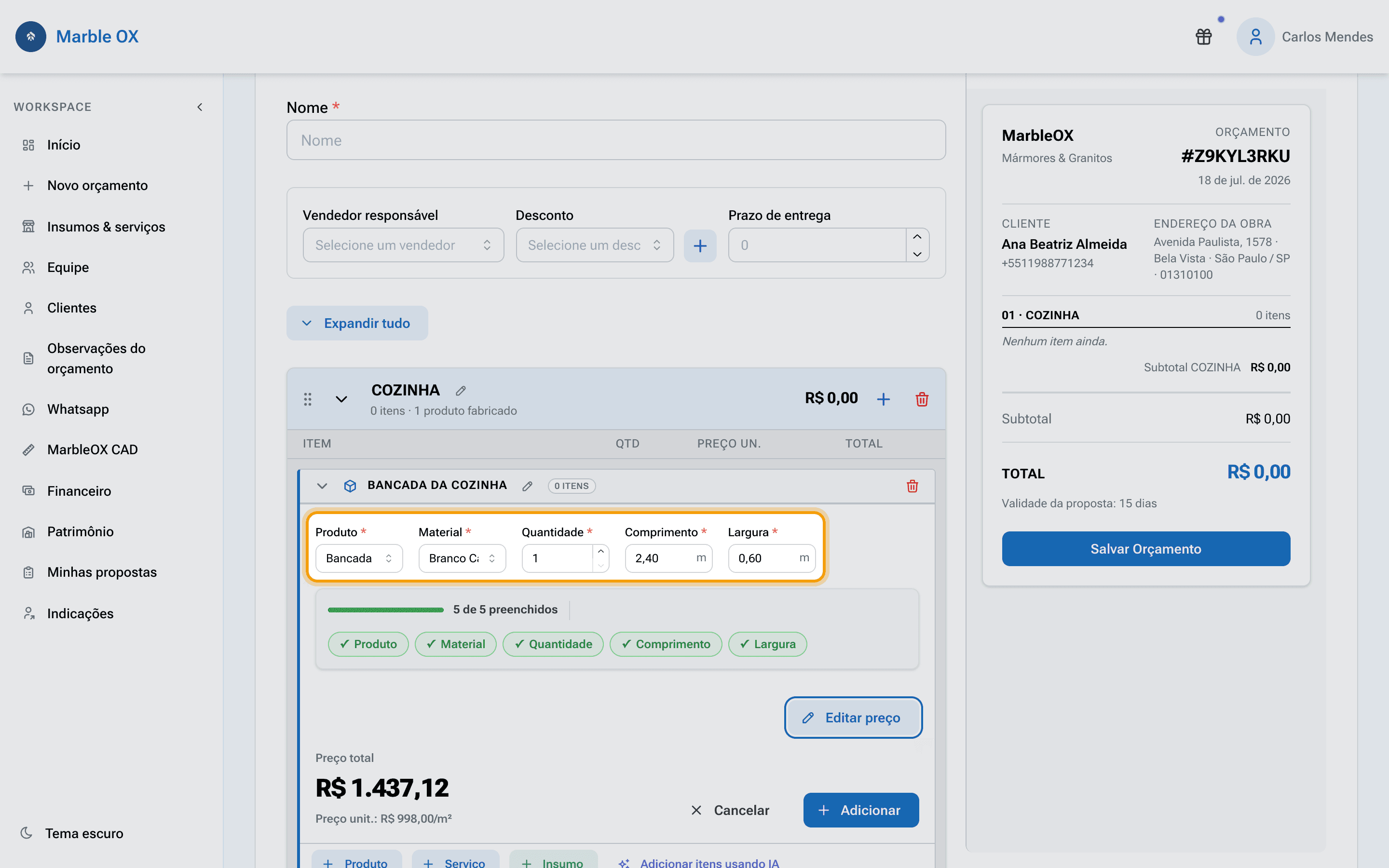The image size is (1389, 868).
Task: Open Insumos & serviços page
Action: (106, 227)
